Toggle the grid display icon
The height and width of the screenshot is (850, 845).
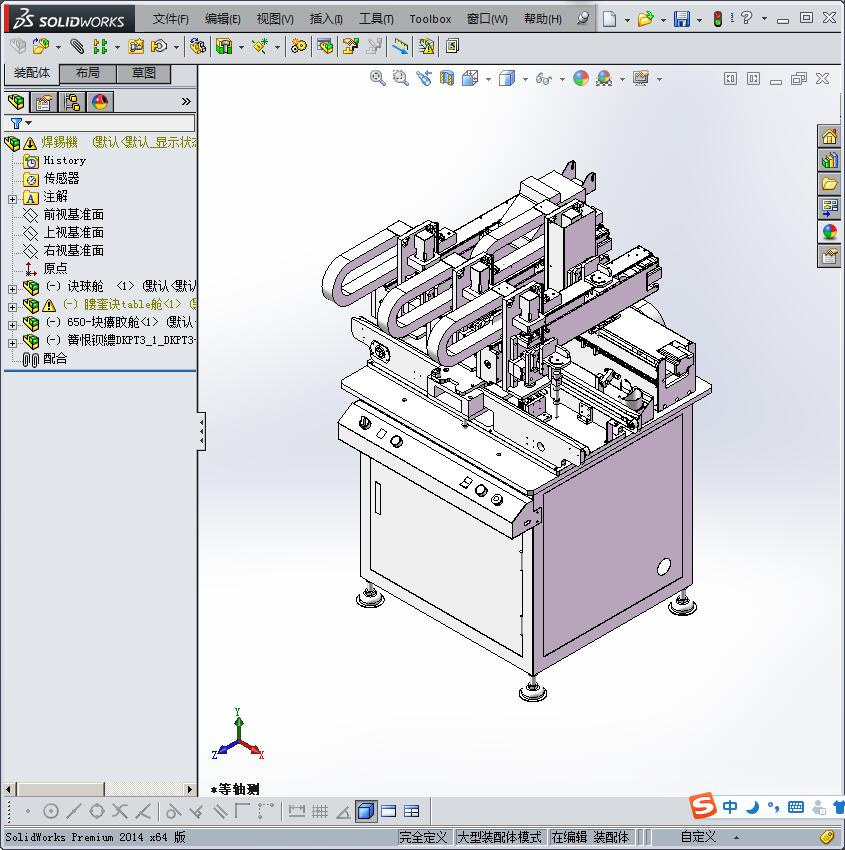tap(320, 811)
